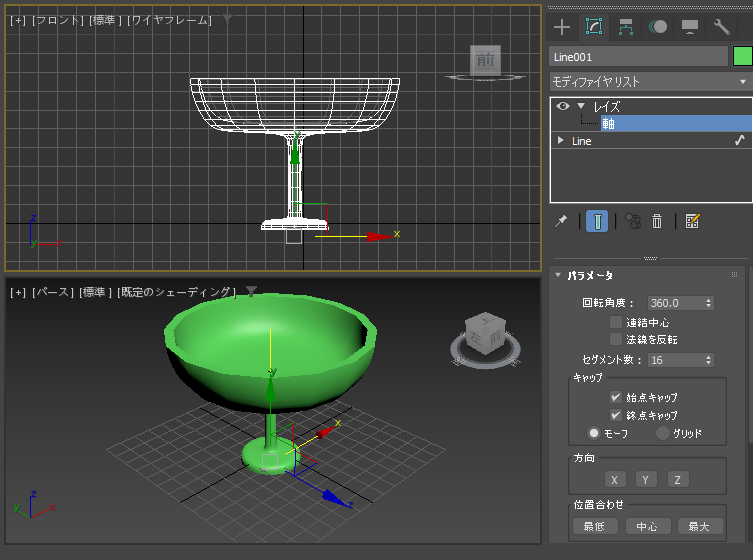Open perspective viewport [+] menu
The height and width of the screenshot is (560, 753).
click(x=18, y=292)
